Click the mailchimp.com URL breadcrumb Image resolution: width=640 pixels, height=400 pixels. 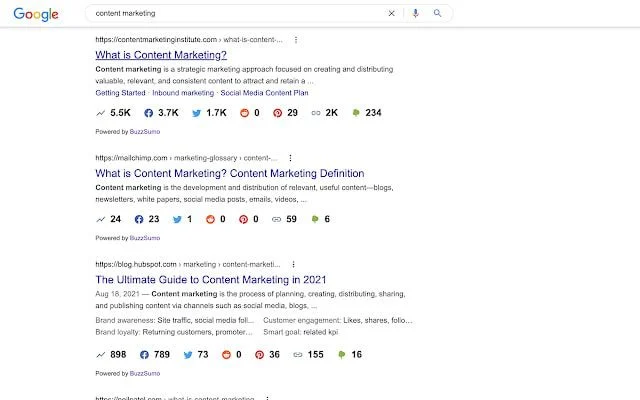coord(186,158)
